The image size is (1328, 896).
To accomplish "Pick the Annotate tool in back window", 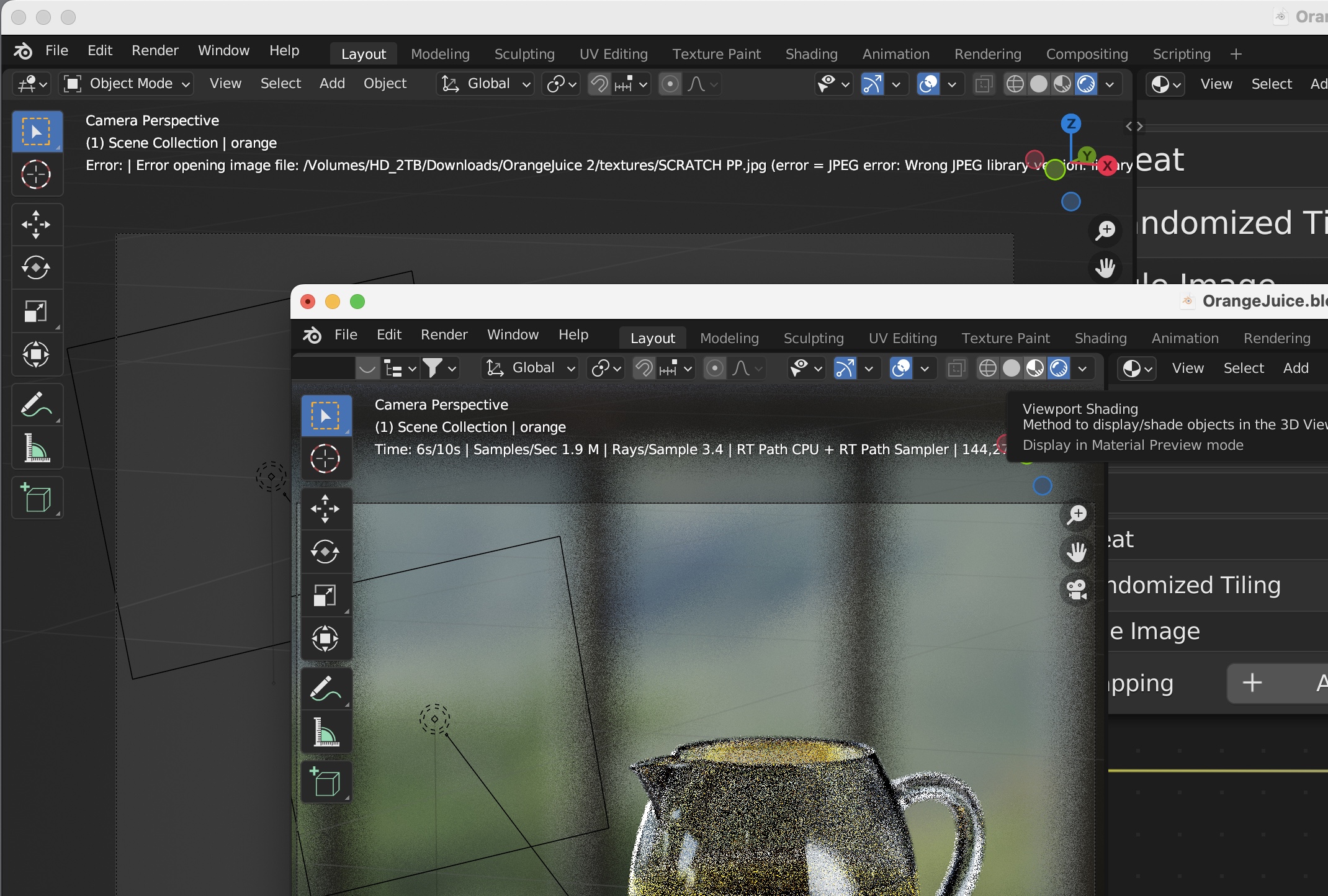I will (36, 405).
